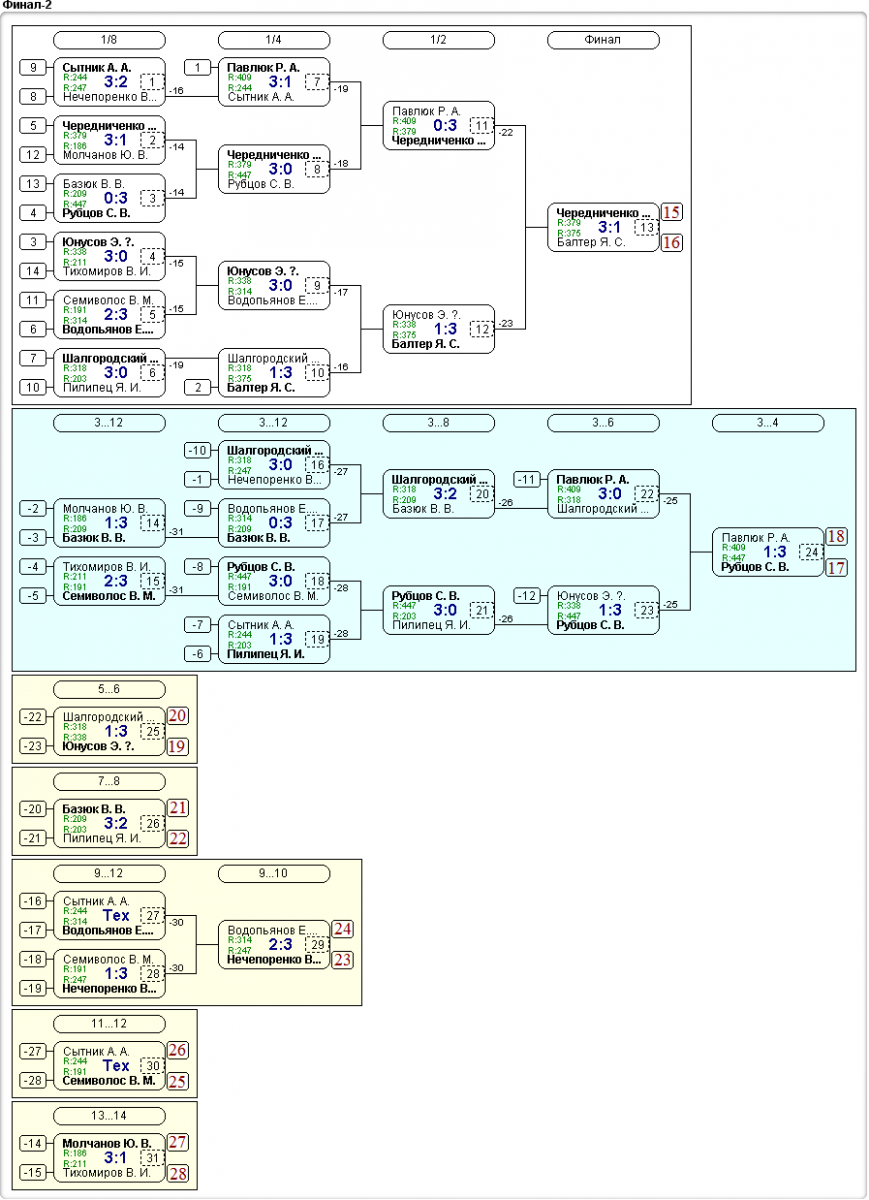The width and height of the screenshot is (869, 1200).
Task: Open final match score 3:1 Чередниченко–Балтер
Action: pyautogui.click(x=609, y=227)
